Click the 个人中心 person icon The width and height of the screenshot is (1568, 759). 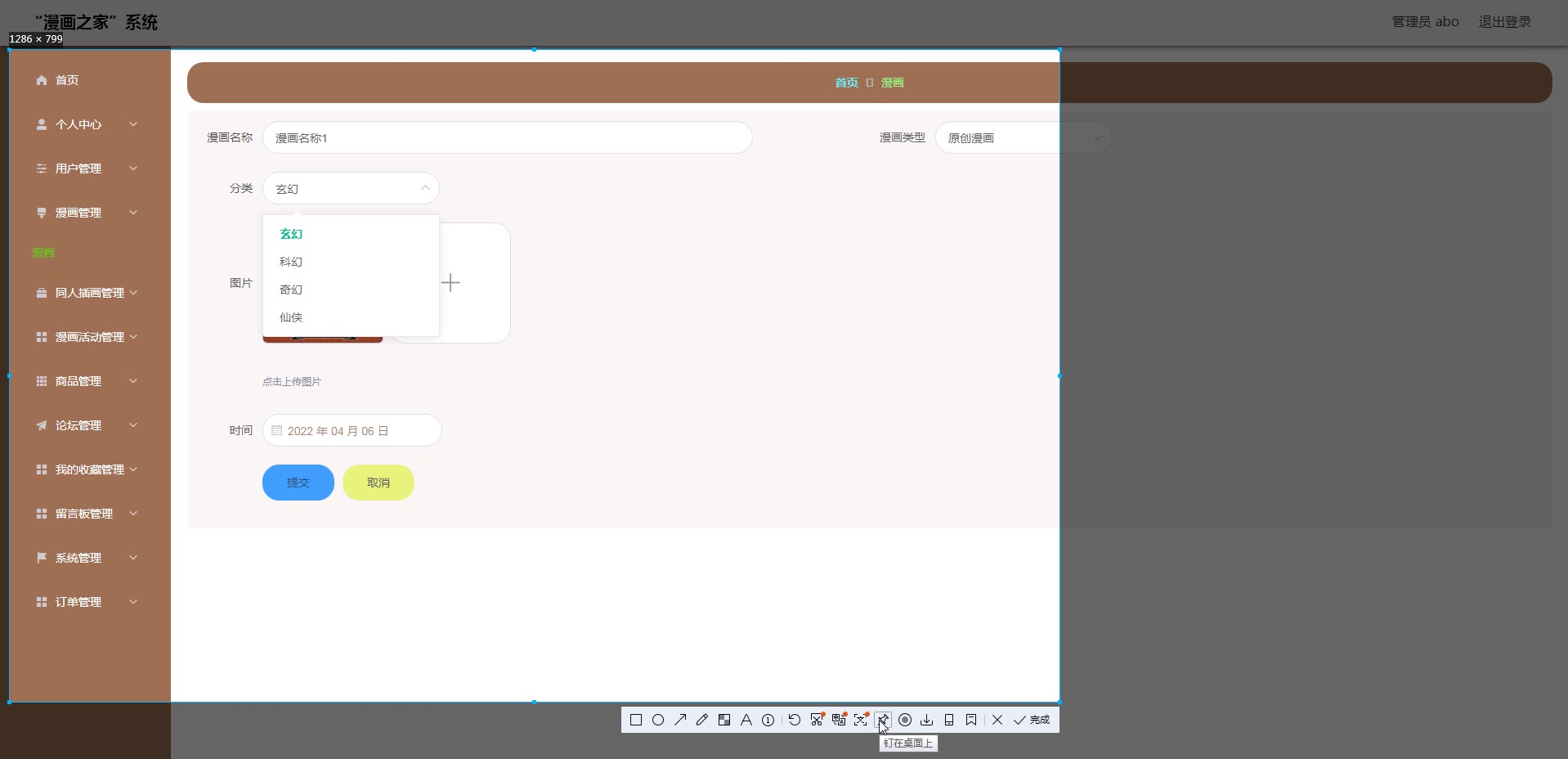coord(42,124)
